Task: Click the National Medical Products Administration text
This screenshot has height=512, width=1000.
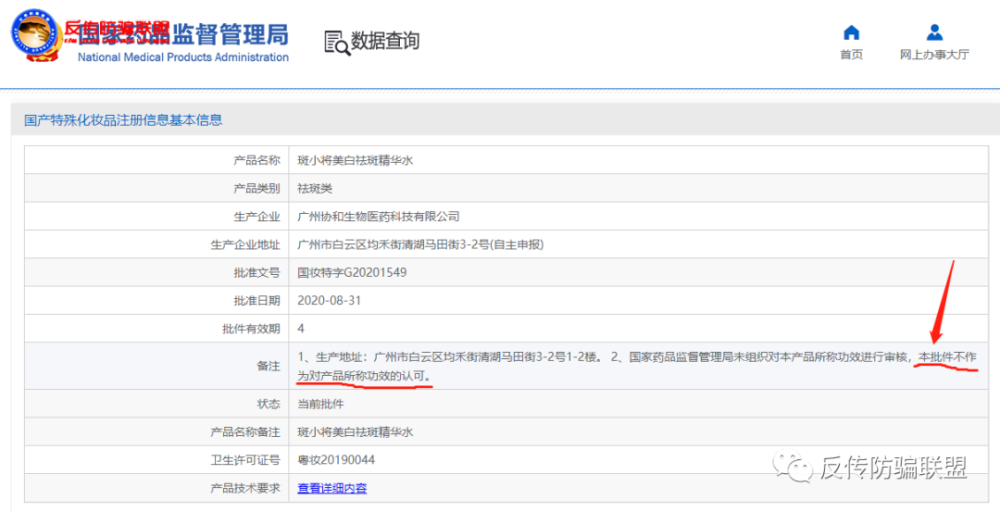Action: 183,57
